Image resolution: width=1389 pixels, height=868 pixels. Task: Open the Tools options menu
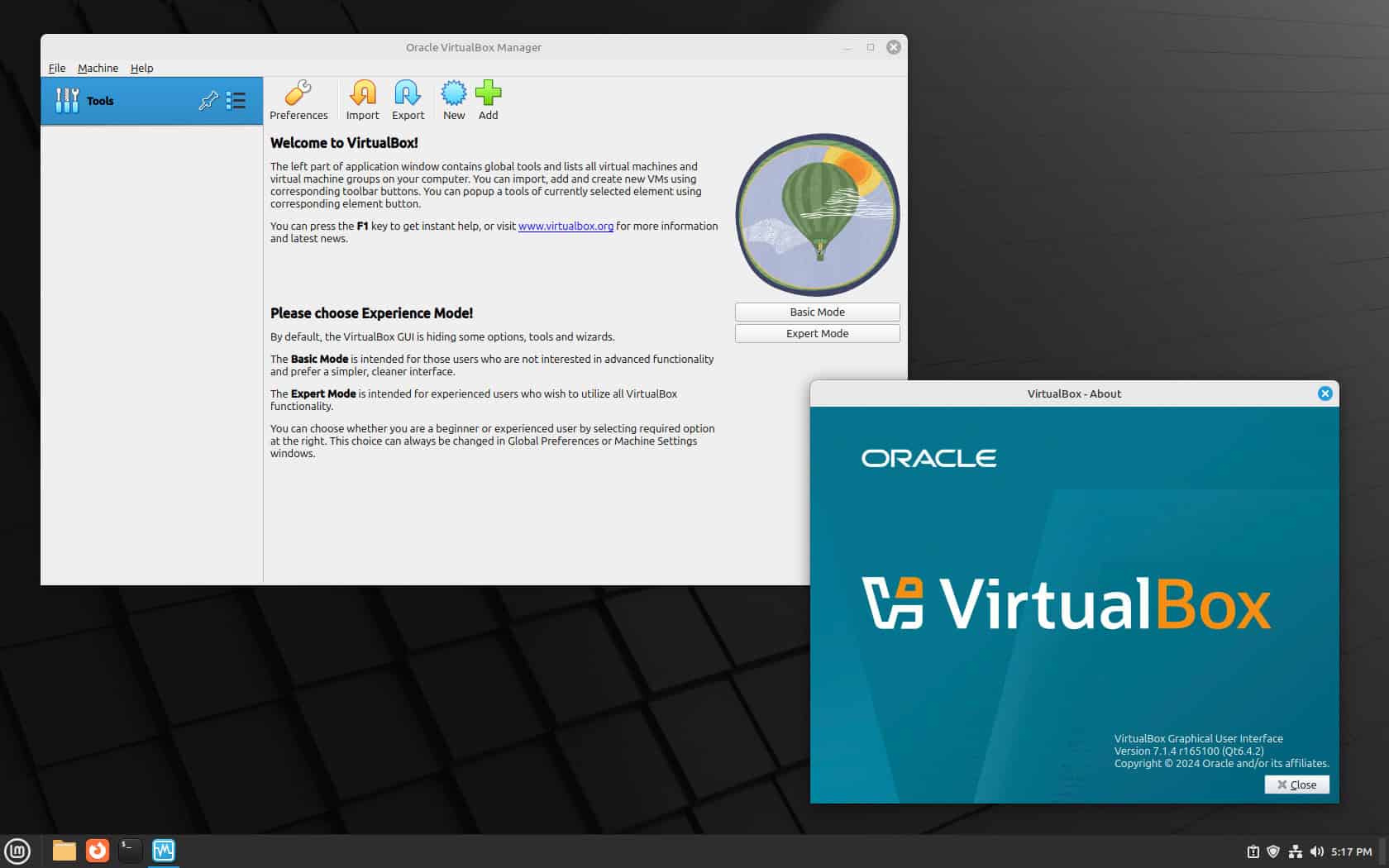236,100
